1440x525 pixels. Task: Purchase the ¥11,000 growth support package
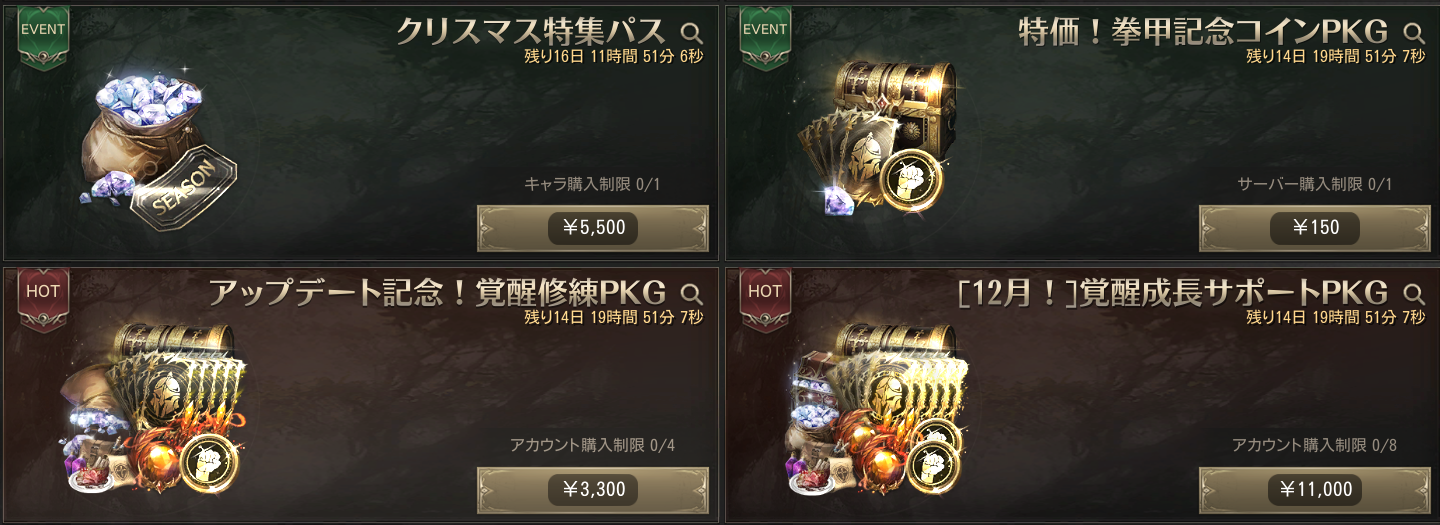[1315, 490]
